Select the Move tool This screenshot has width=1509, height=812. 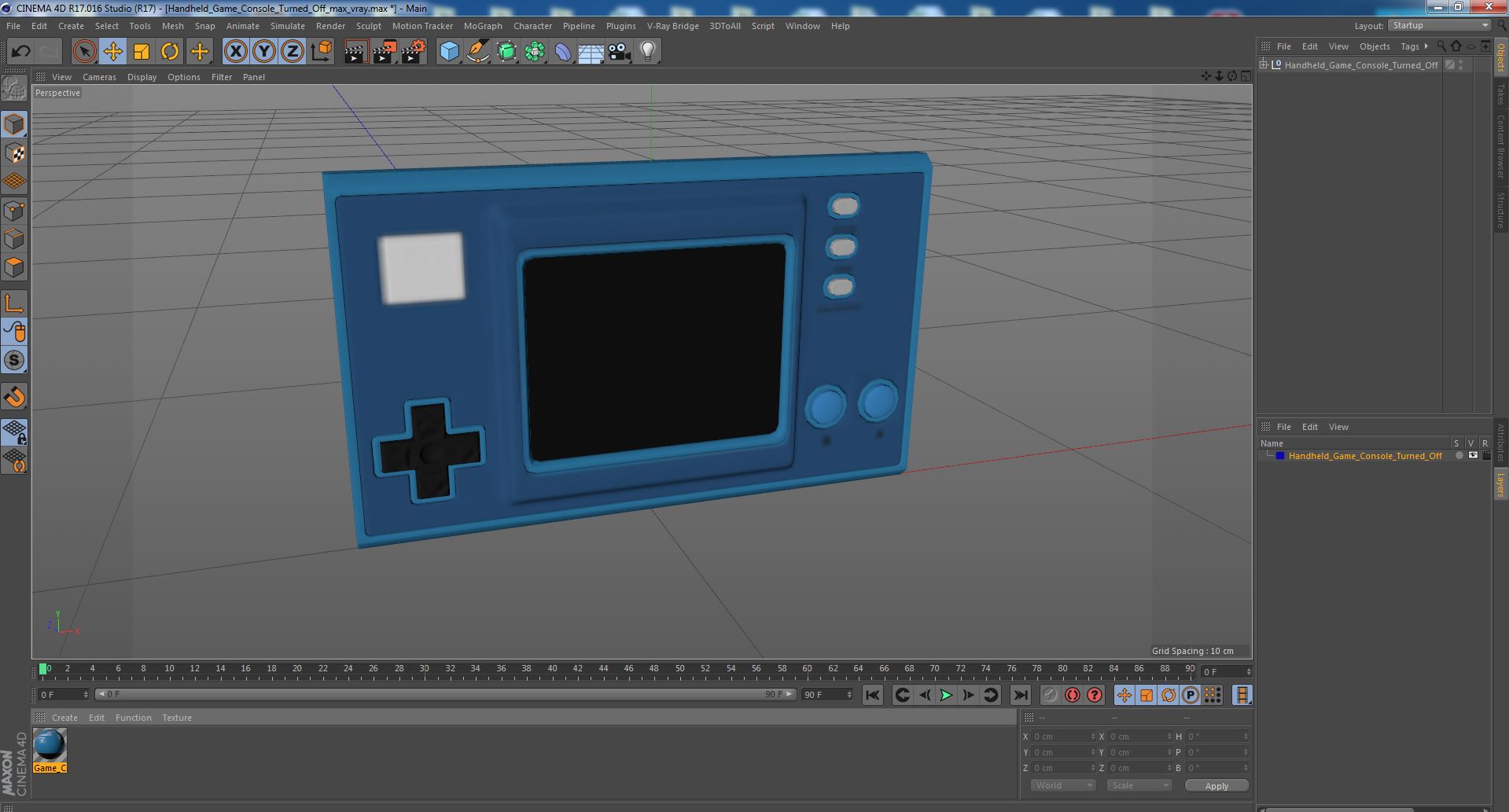[112, 52]
